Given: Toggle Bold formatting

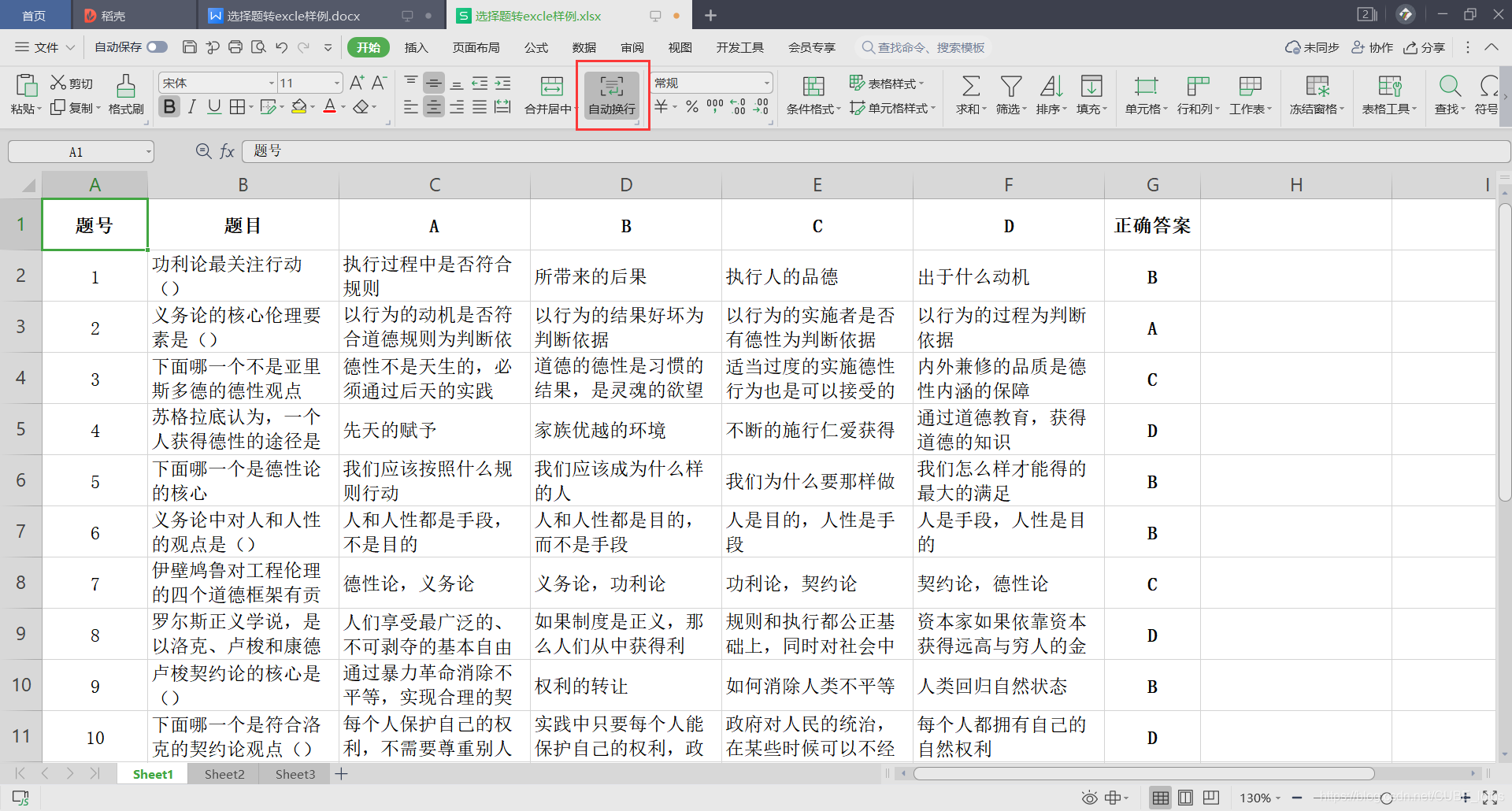Looking at the screenshot, I should coord(169,106).
